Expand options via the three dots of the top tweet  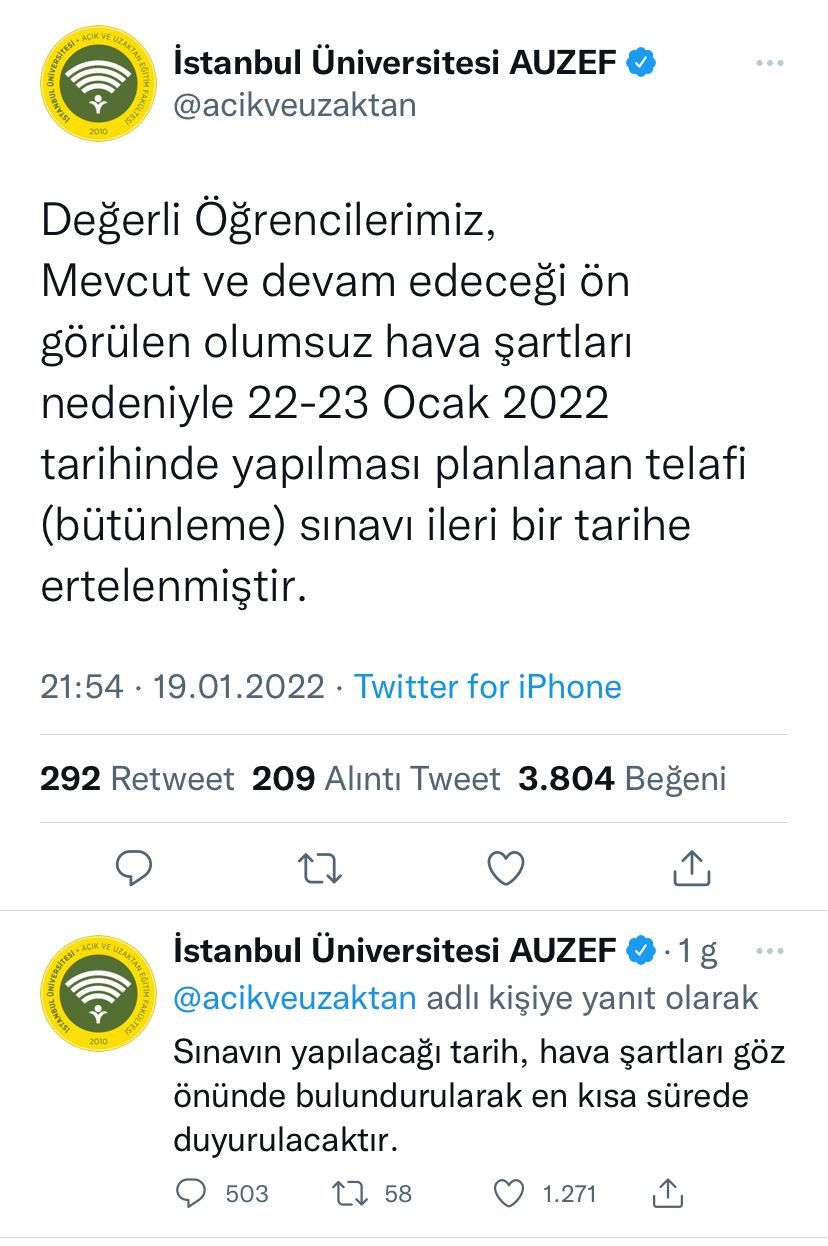pos(770,60)
